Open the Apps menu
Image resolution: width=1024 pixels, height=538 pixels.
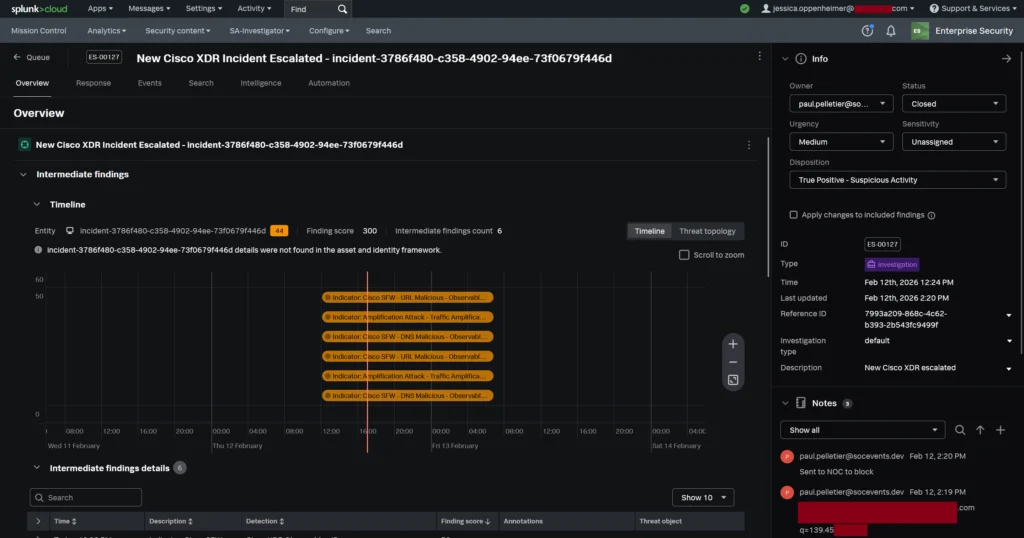[100, 8]
